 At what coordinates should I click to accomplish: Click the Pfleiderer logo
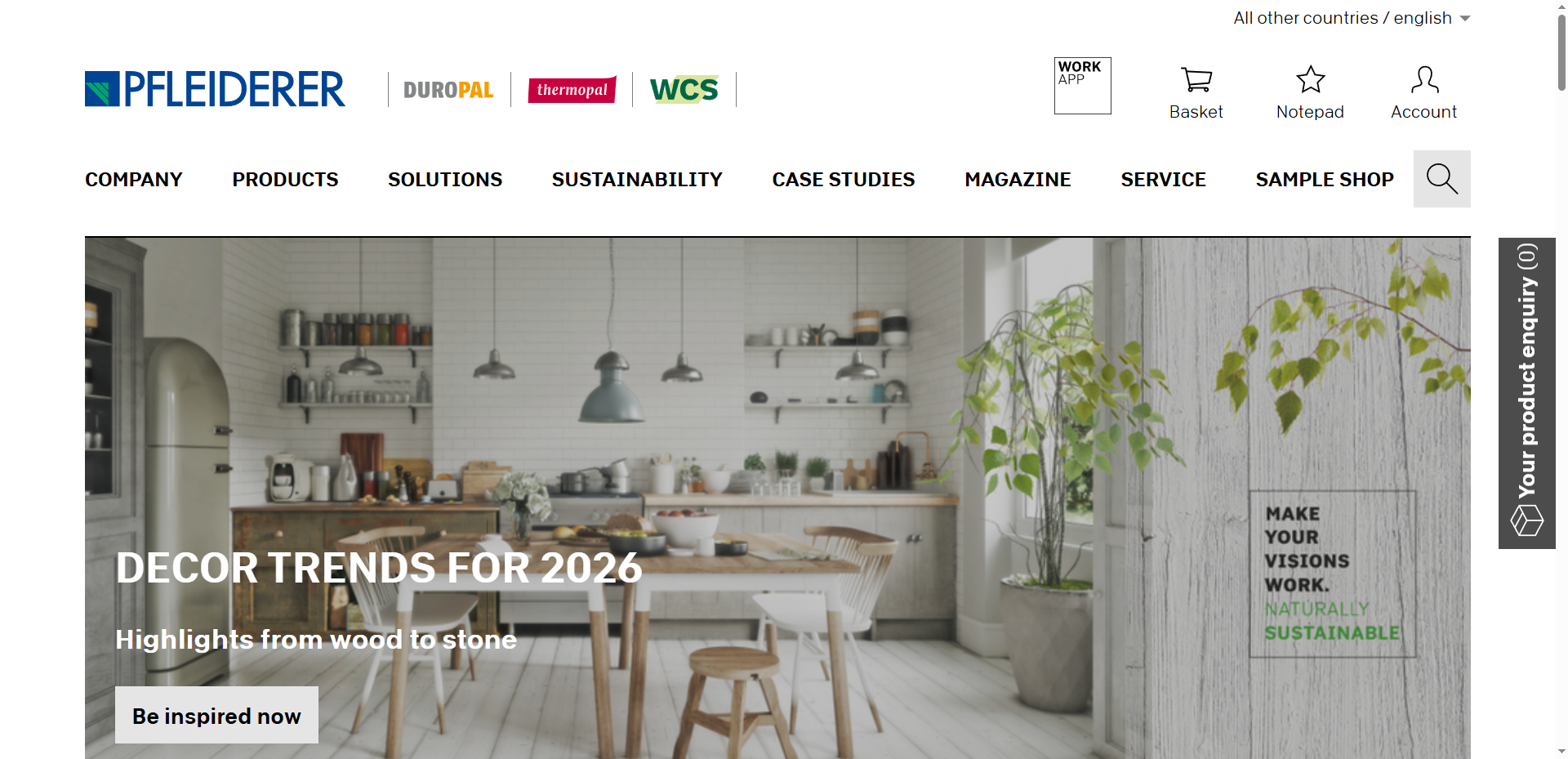215,89
